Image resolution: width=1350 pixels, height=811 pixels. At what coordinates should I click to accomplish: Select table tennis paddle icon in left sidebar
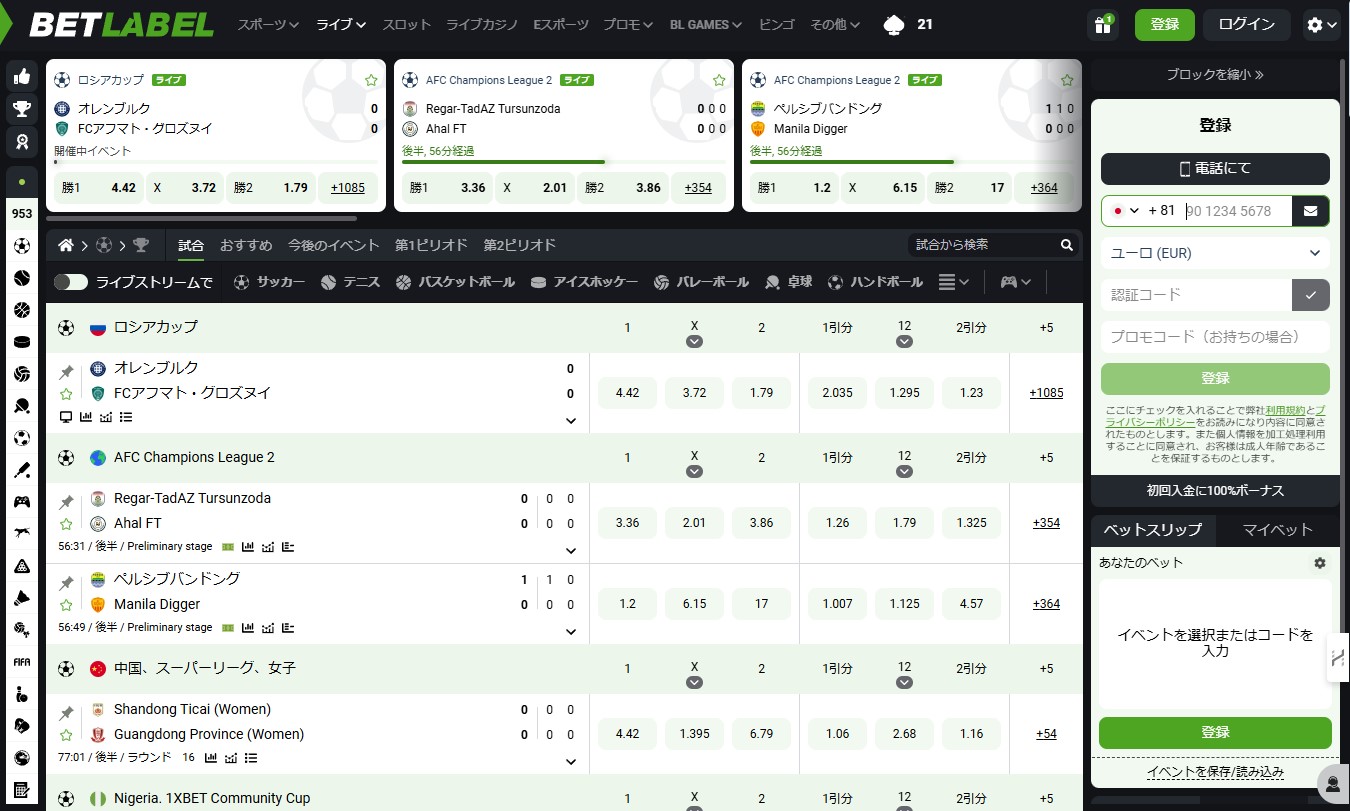coord(21,406)
